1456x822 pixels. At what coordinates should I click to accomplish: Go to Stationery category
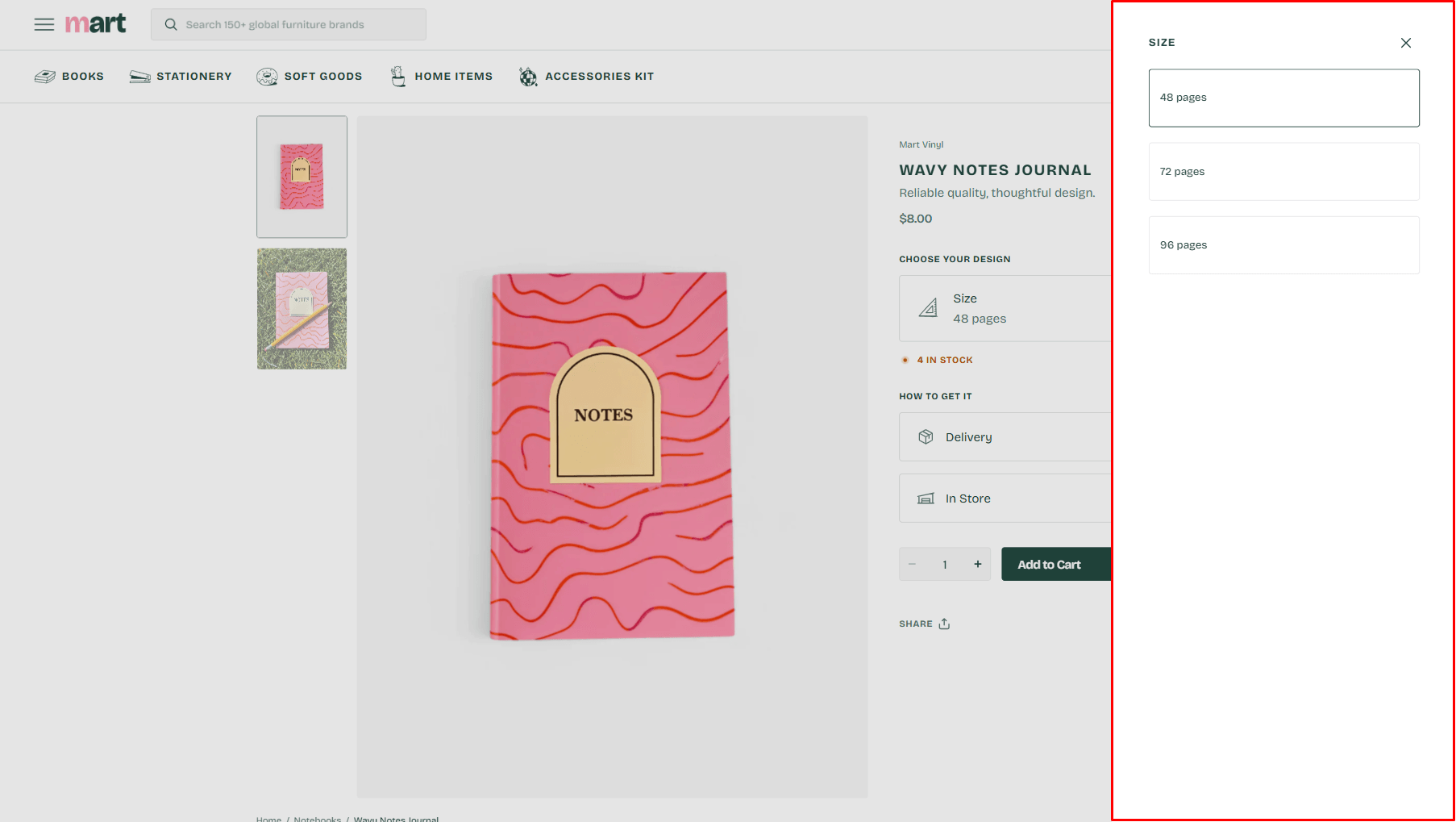pyautogui.click(x=181, y=77)
